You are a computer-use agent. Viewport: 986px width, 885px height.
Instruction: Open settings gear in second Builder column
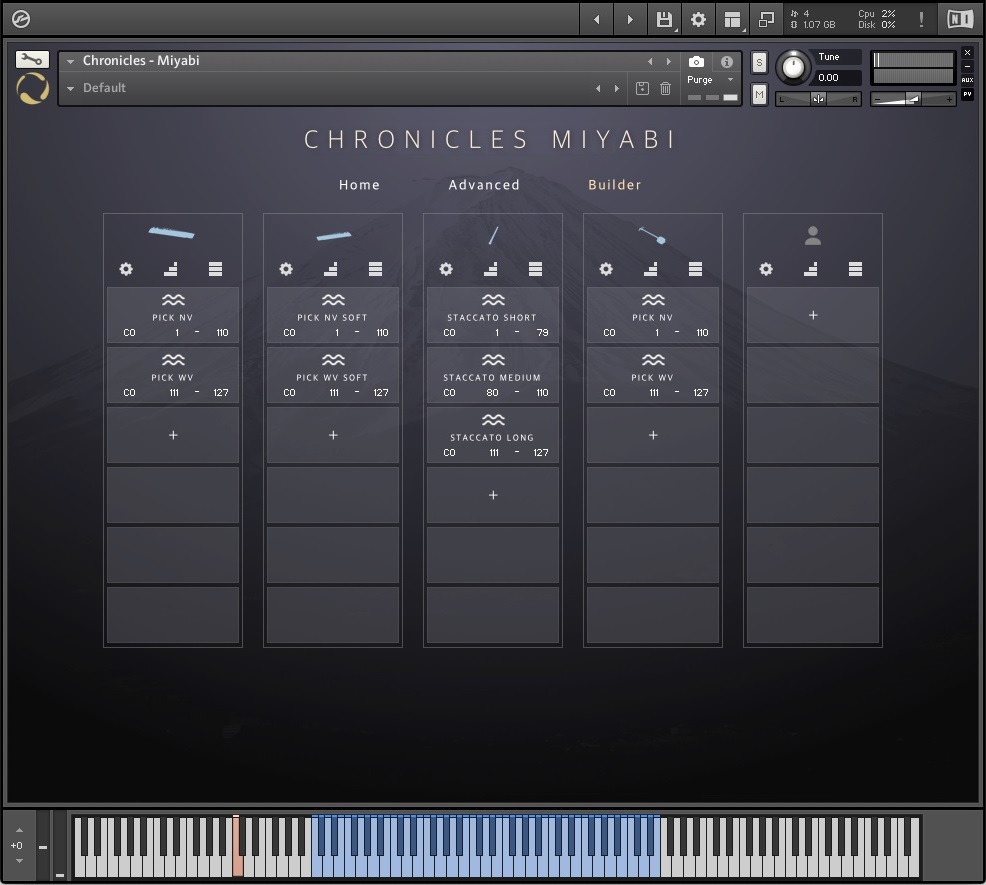pyautogui.click(x=286, y=269)
